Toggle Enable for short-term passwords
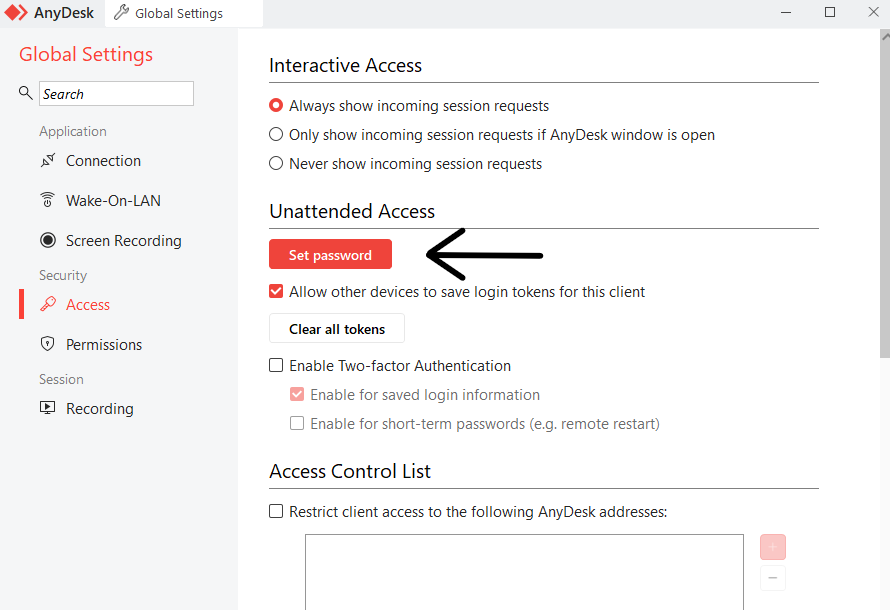 (x=297, y=423)
